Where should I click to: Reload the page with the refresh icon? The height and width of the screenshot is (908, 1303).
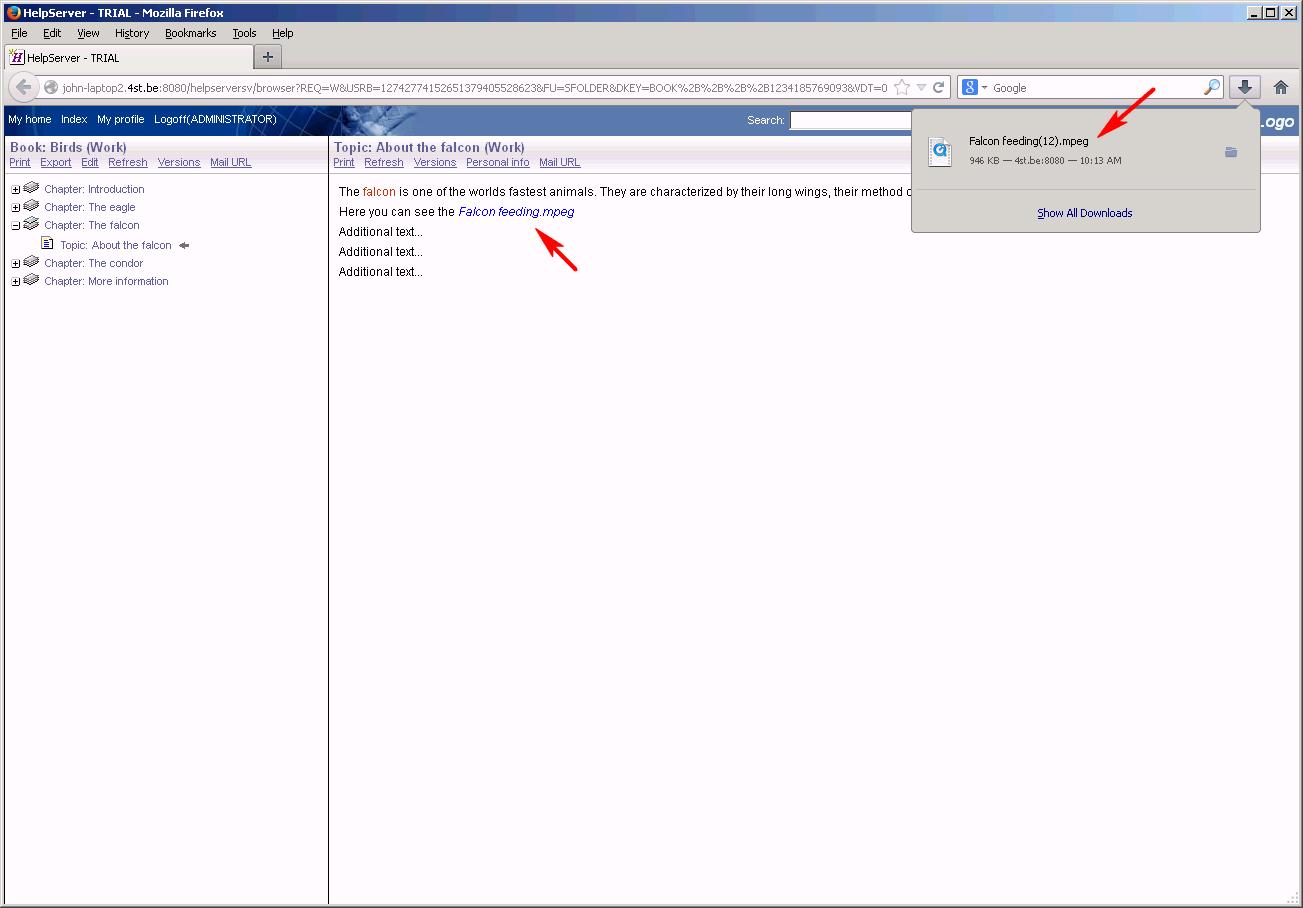point(937,87)
